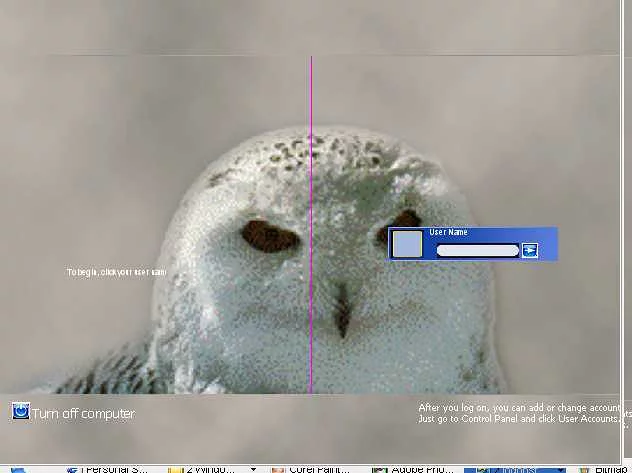
Task: Click the 'To begin, click your user name' text
Action: tap(116, 272)
